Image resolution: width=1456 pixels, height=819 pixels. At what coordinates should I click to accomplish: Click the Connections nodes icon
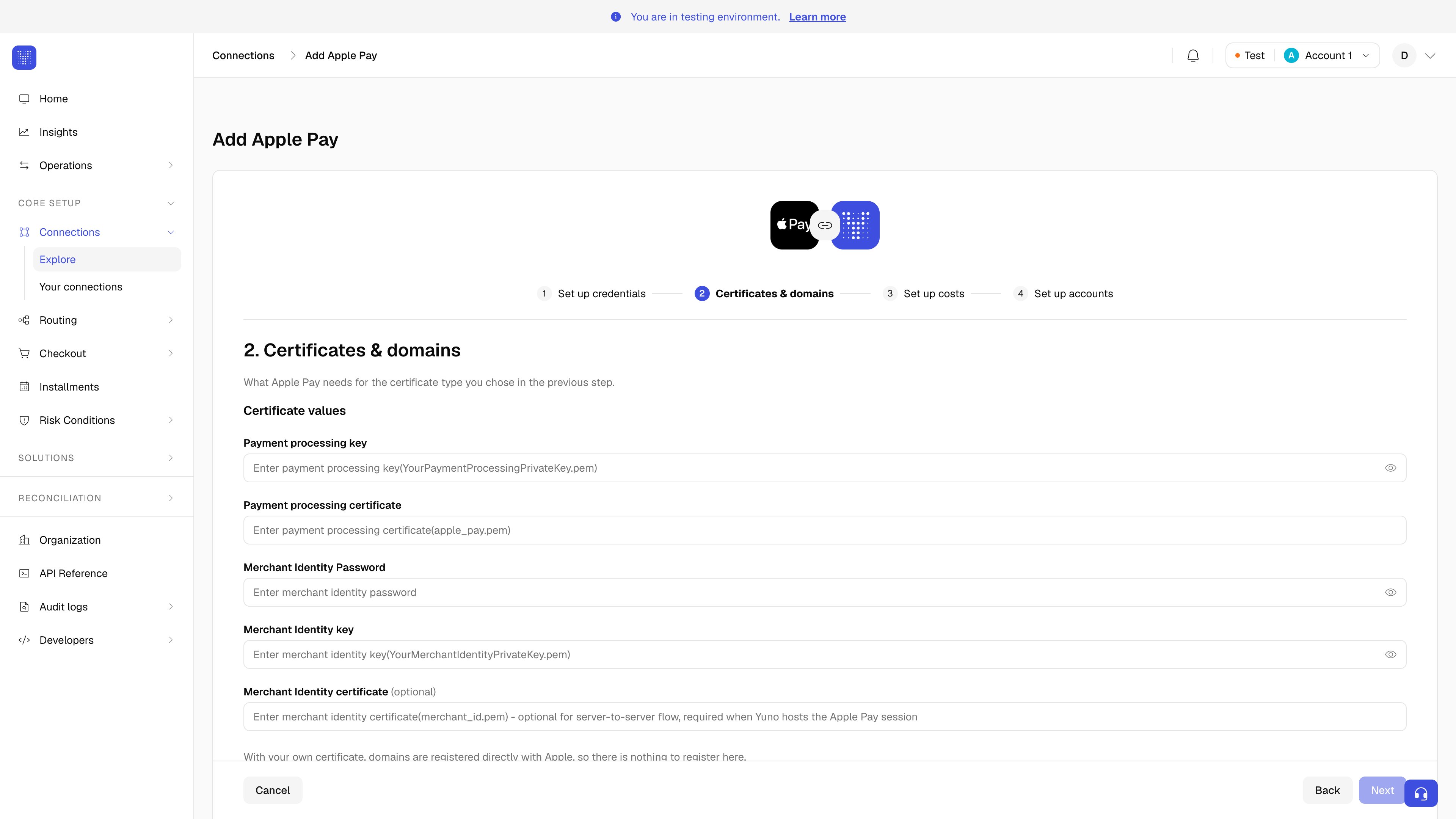pyautogui.click(x=24, y=232)
